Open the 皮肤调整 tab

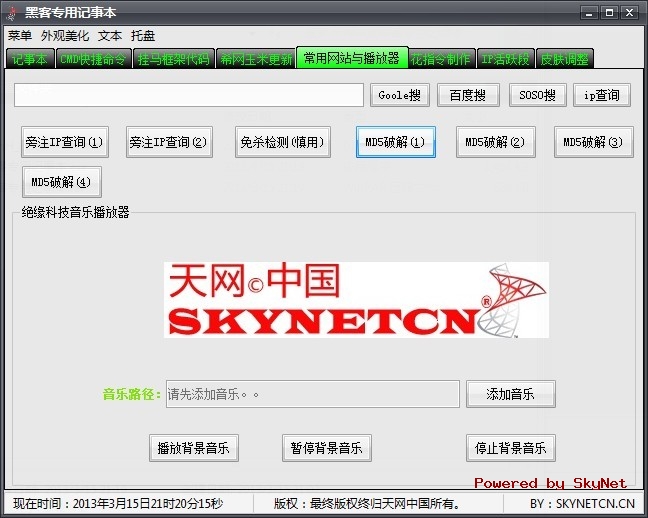pyautogui.click(x=565, y=58)
